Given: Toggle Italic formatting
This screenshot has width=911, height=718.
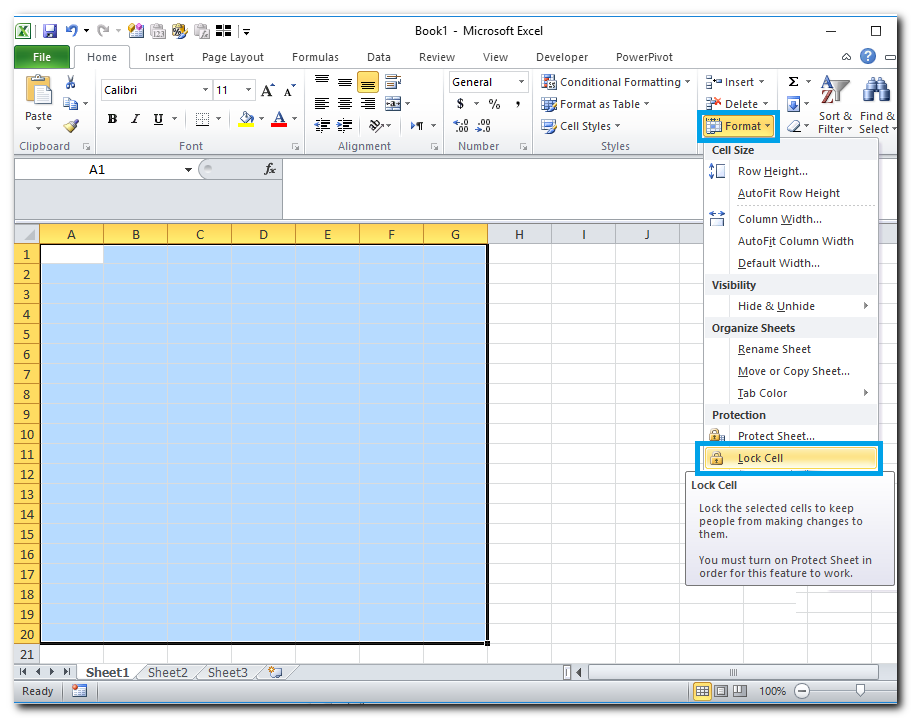Looking at the screenshot, I should tap(135, 119).
